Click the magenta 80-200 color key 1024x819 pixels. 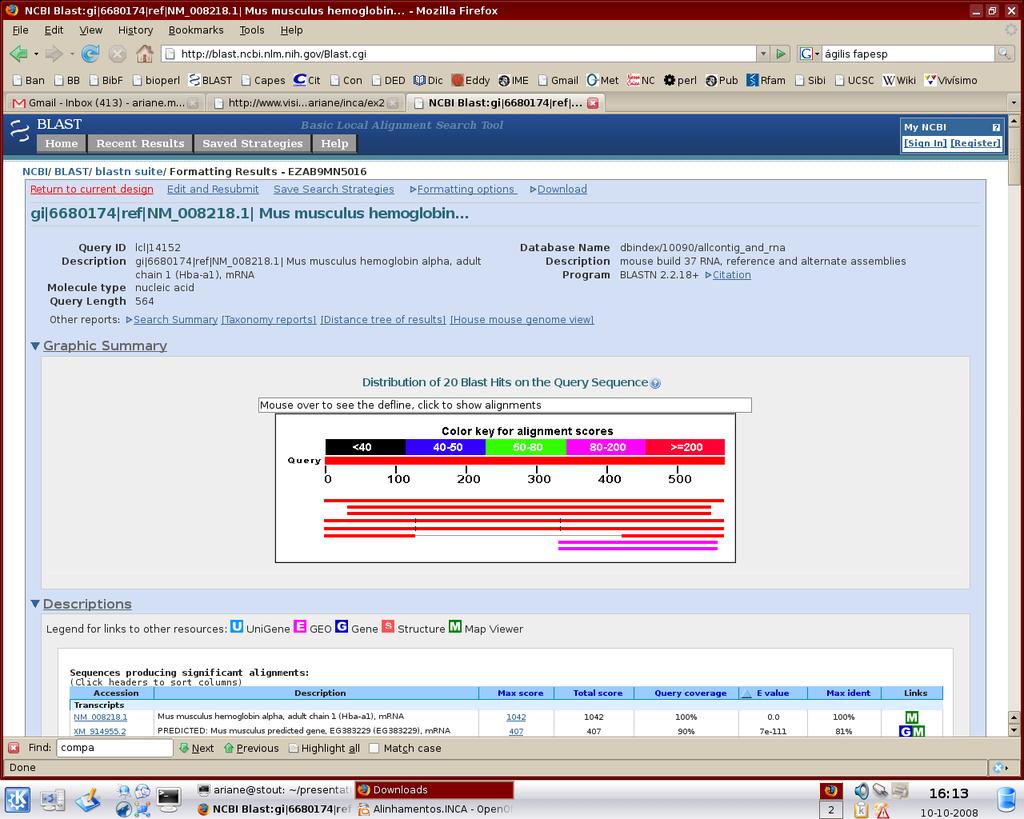(x=606, y=447)
